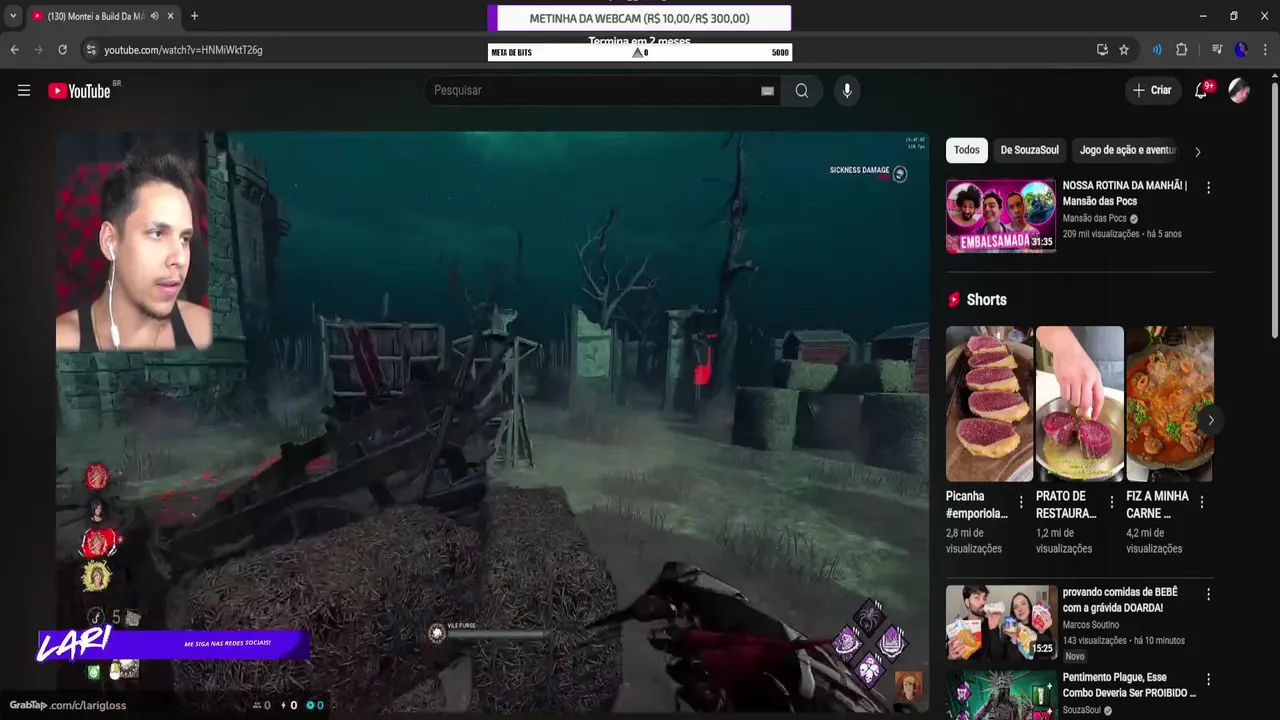Image resolution: width=1280 pixels, height=720 pixels.
Task: Open the YouTube account avatar menu
Action: (1240, 90)
